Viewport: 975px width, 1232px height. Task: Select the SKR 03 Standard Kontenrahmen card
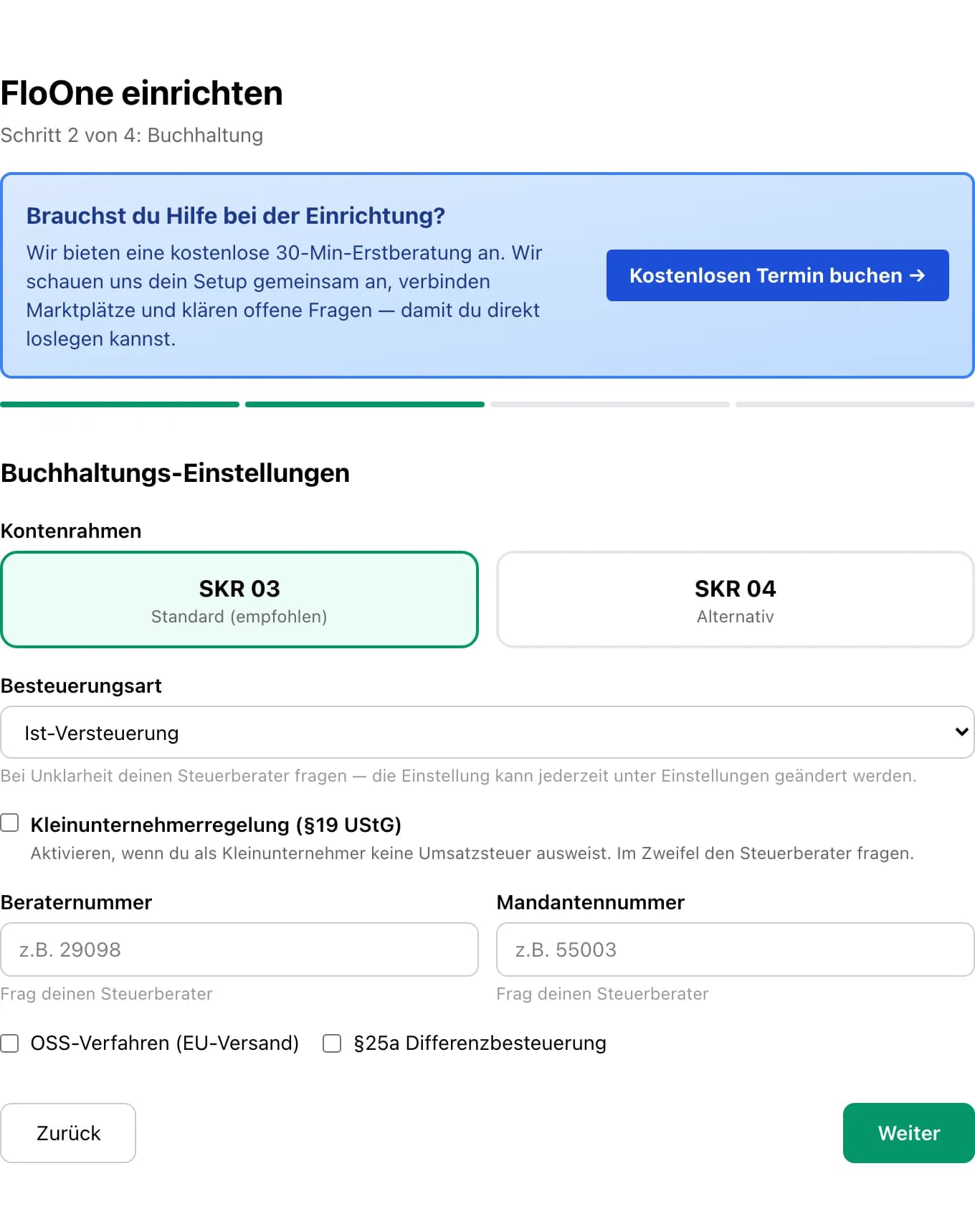point(239,600)
